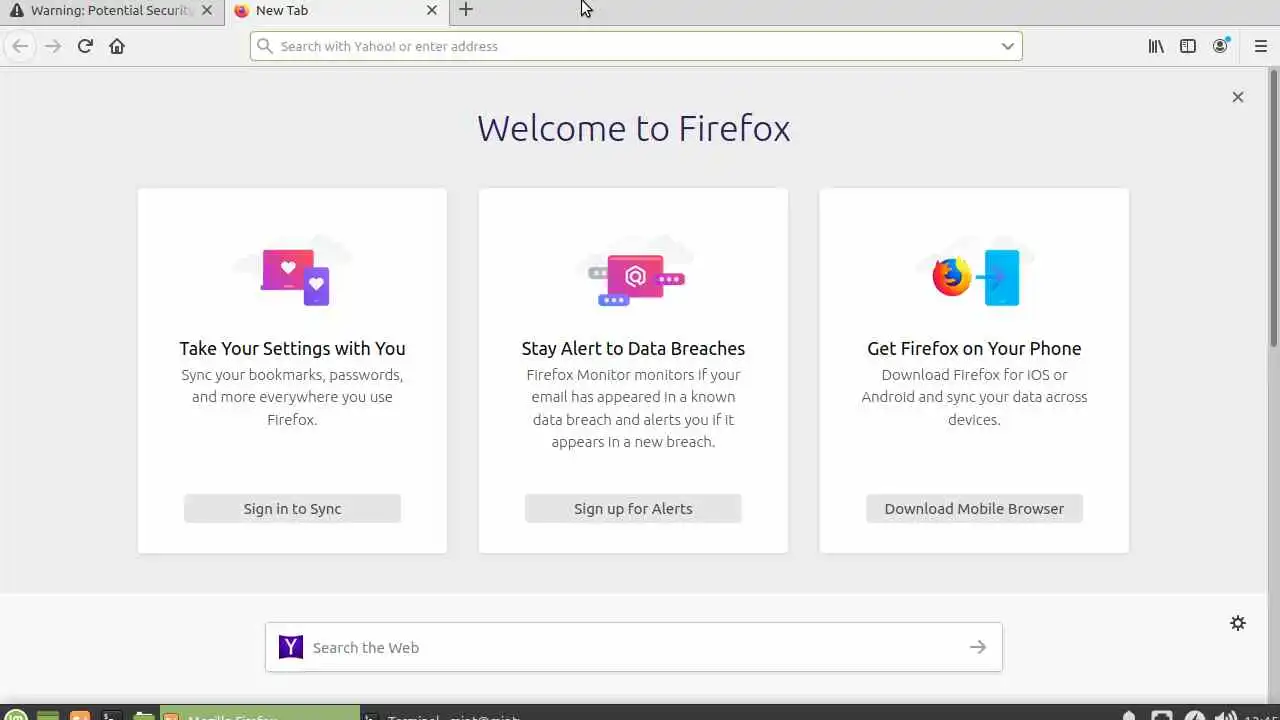
Task: Open the Firefox Account icon
Action: (x=1220, y=46)
